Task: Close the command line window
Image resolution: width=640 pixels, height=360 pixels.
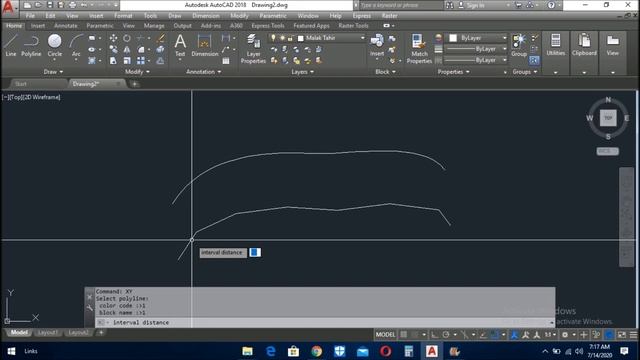Action: [x=90, y=297]
